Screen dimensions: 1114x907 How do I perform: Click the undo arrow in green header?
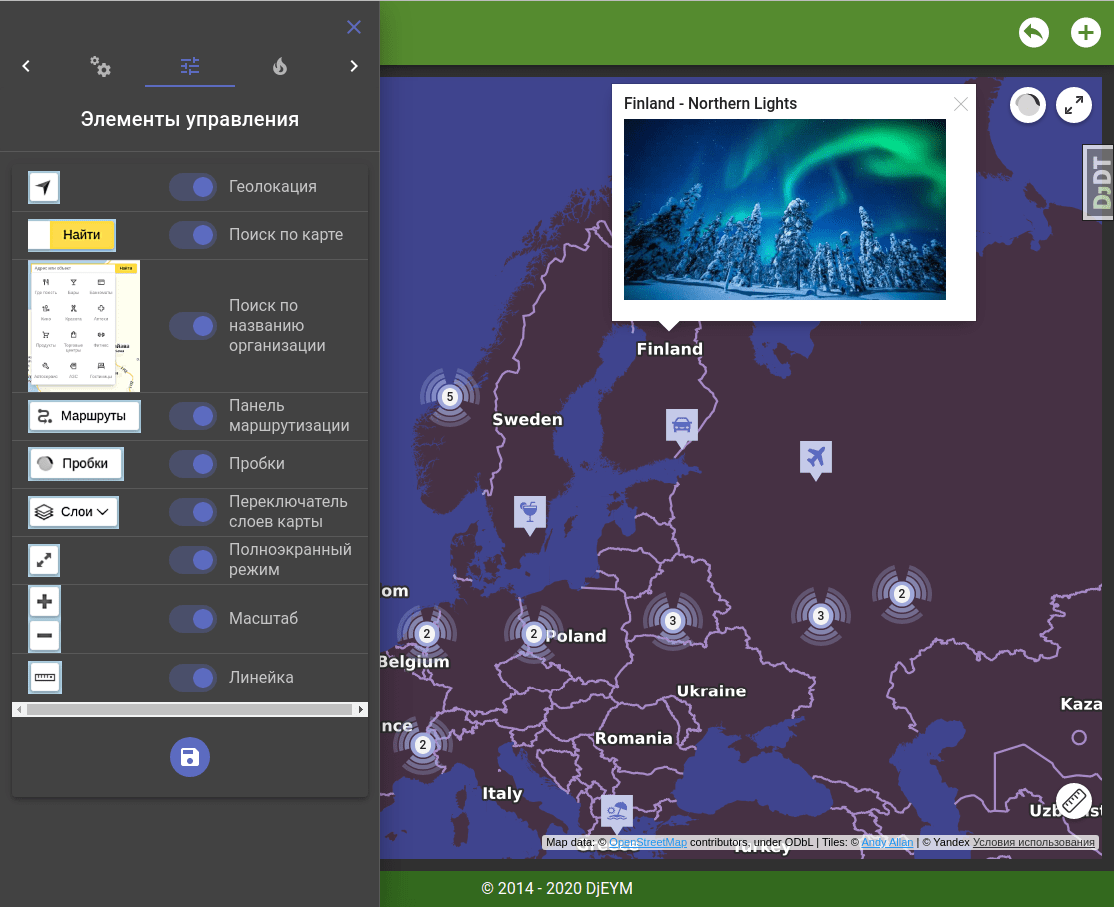1034,33
